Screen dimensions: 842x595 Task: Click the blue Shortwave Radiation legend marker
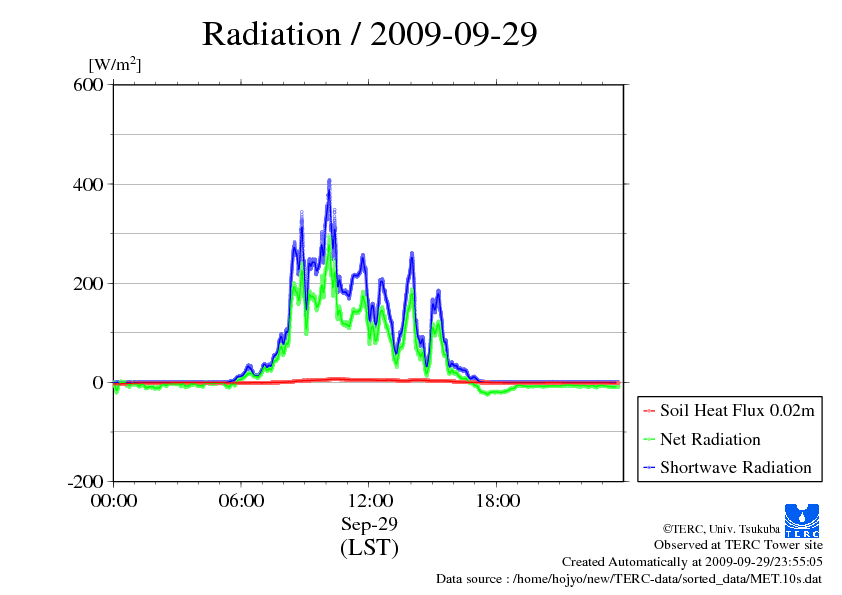point(649,468)
